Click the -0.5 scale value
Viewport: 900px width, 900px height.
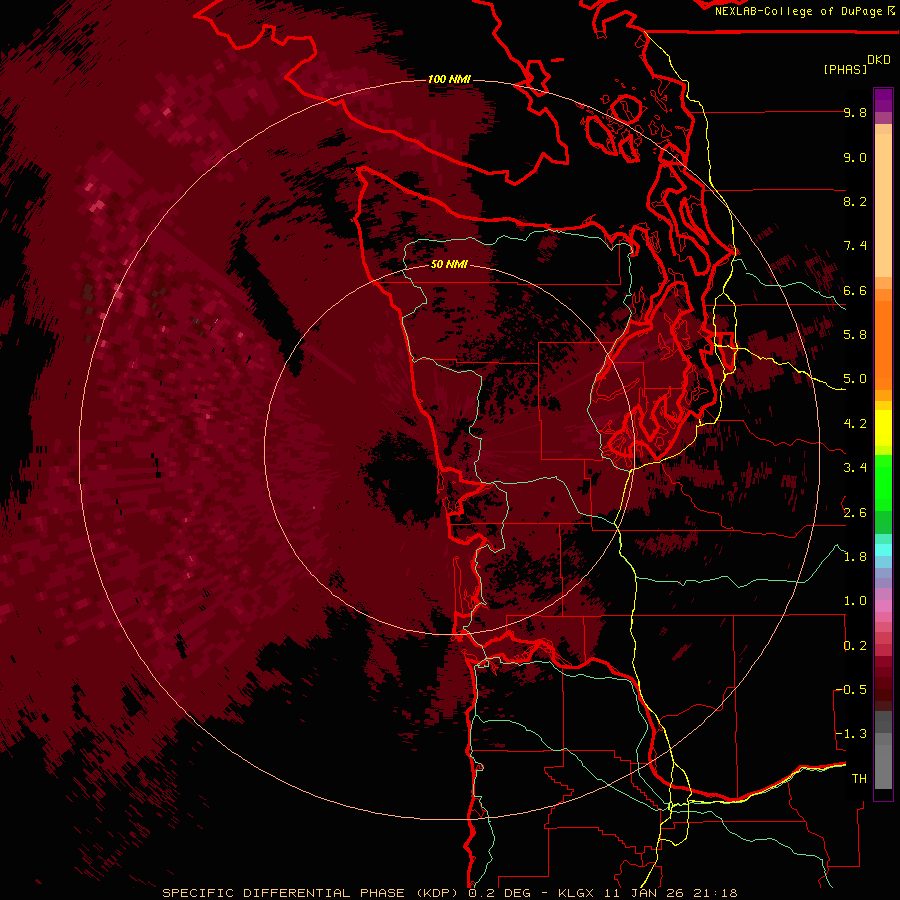click(851, 690)
